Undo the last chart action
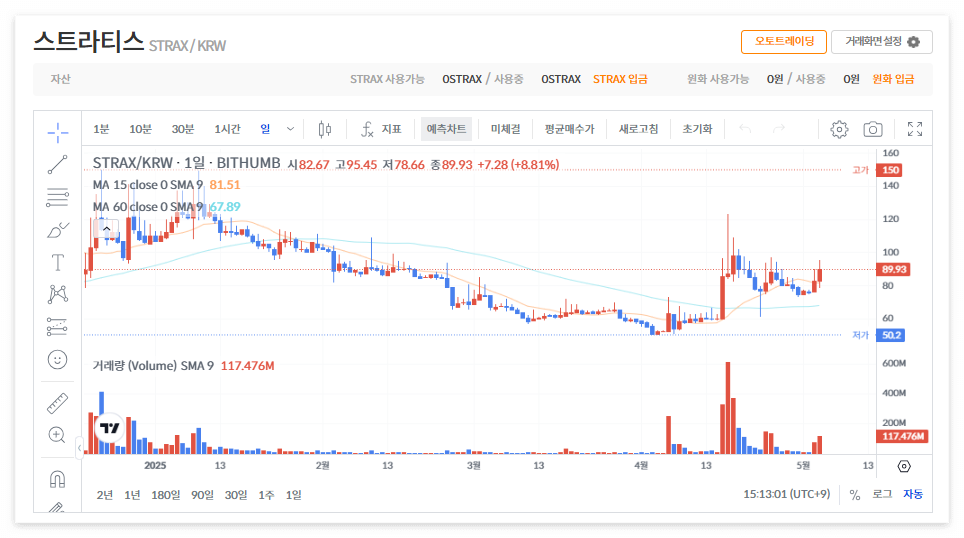Screen dimensions: 964x538 coord(745,129)
